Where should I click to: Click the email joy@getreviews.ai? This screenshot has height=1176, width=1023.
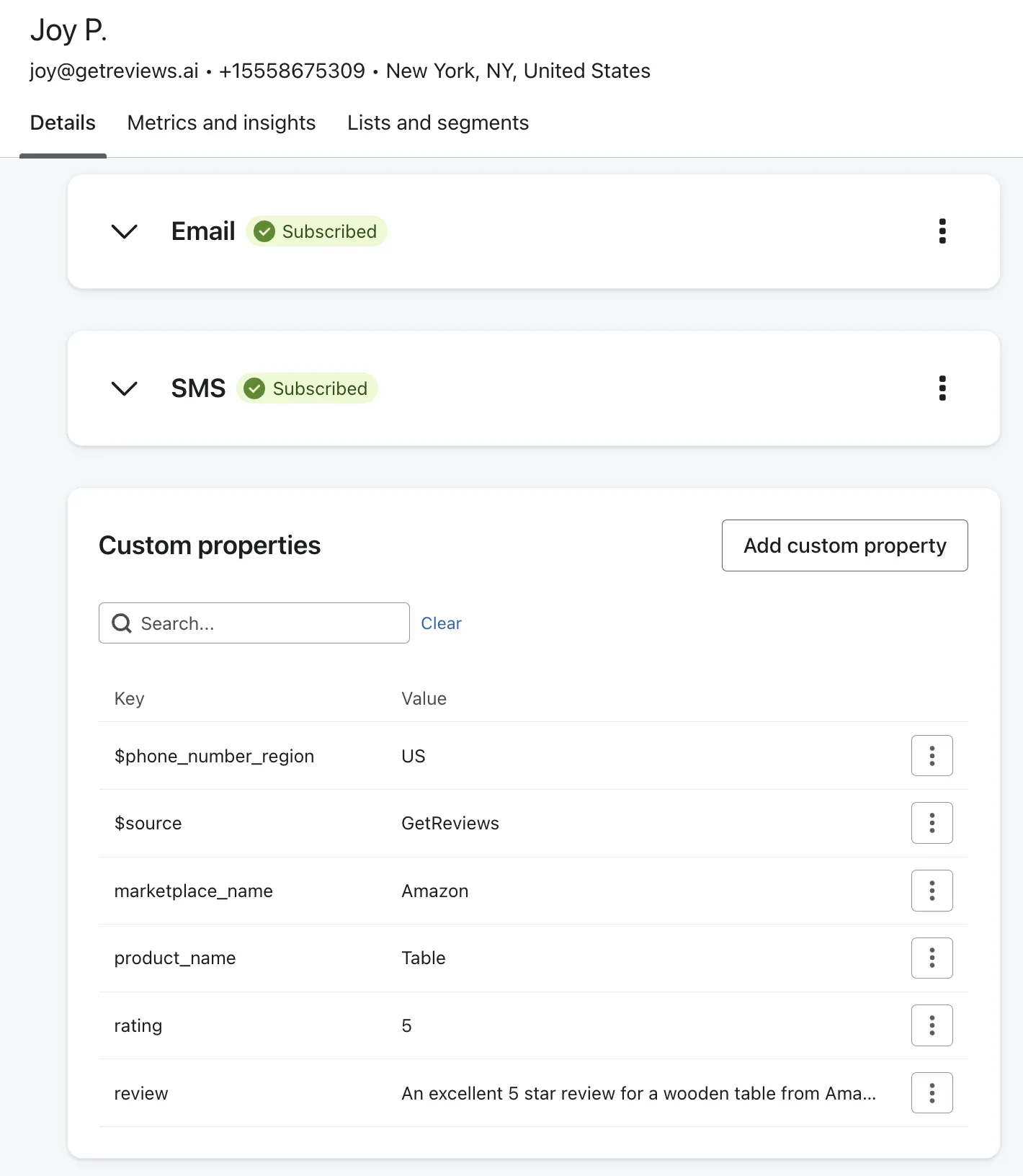114,71
